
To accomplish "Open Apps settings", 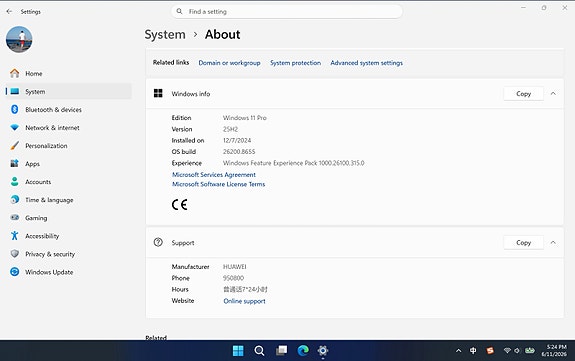I will (x=69, y=164).
